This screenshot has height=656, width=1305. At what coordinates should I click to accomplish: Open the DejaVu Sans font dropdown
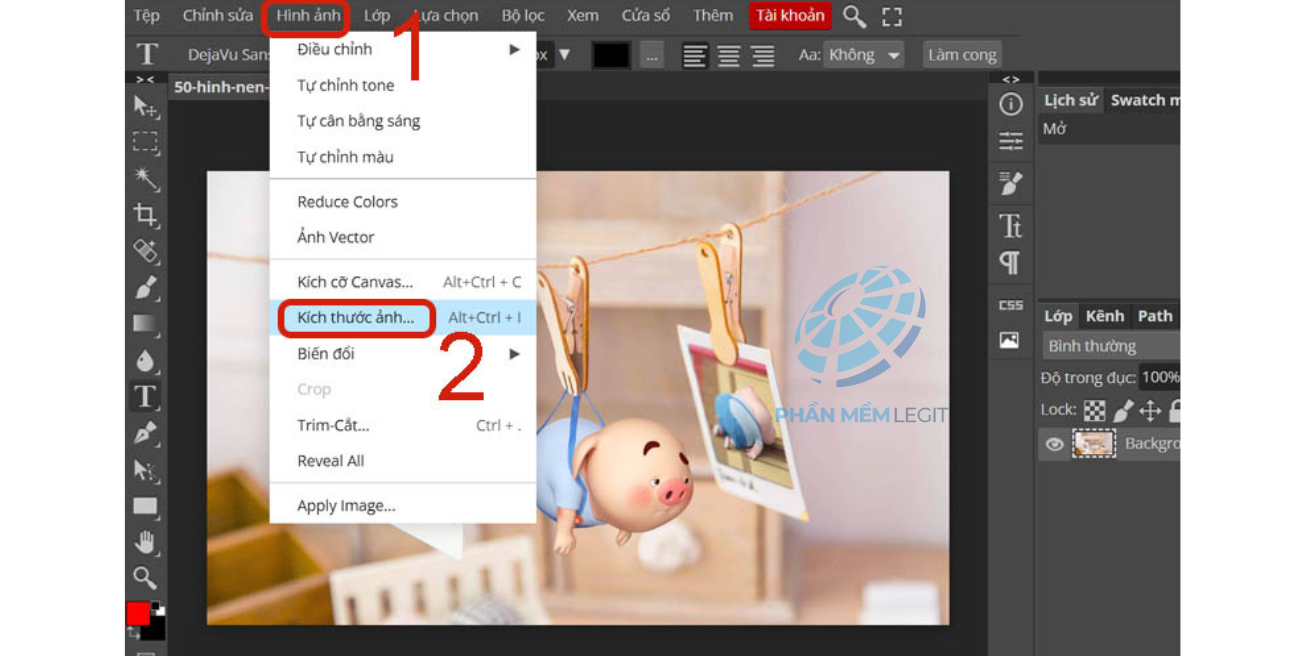coord(227,55)
